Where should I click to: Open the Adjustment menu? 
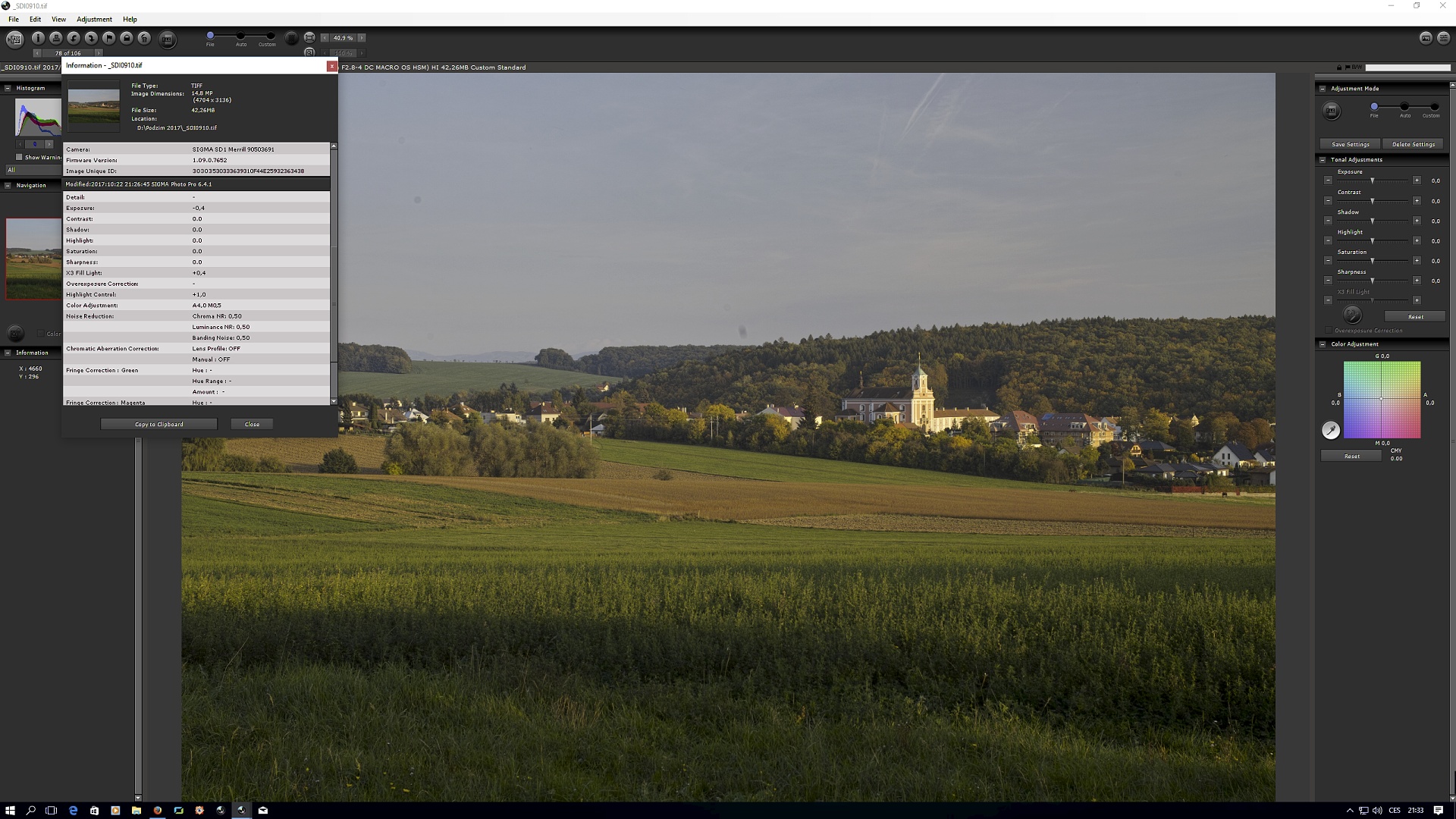94,19
